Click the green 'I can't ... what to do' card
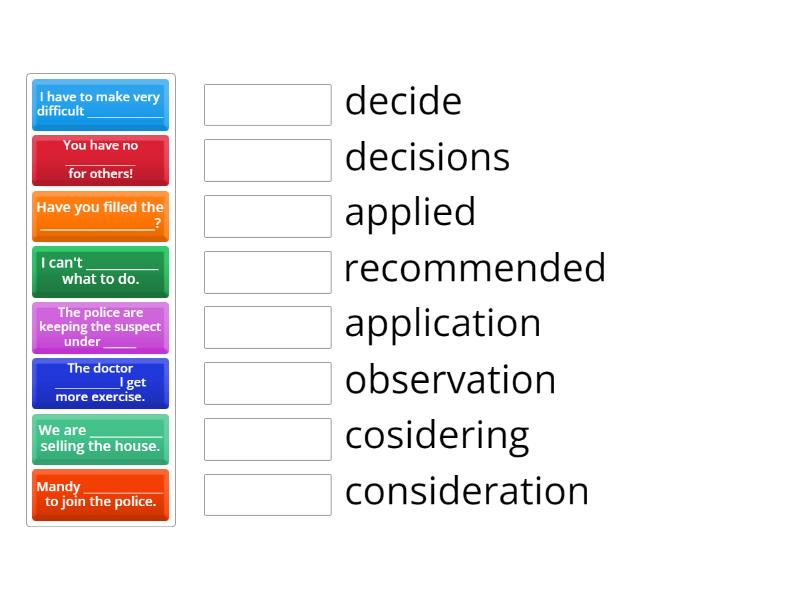The image size is (800, 600). 101,272
